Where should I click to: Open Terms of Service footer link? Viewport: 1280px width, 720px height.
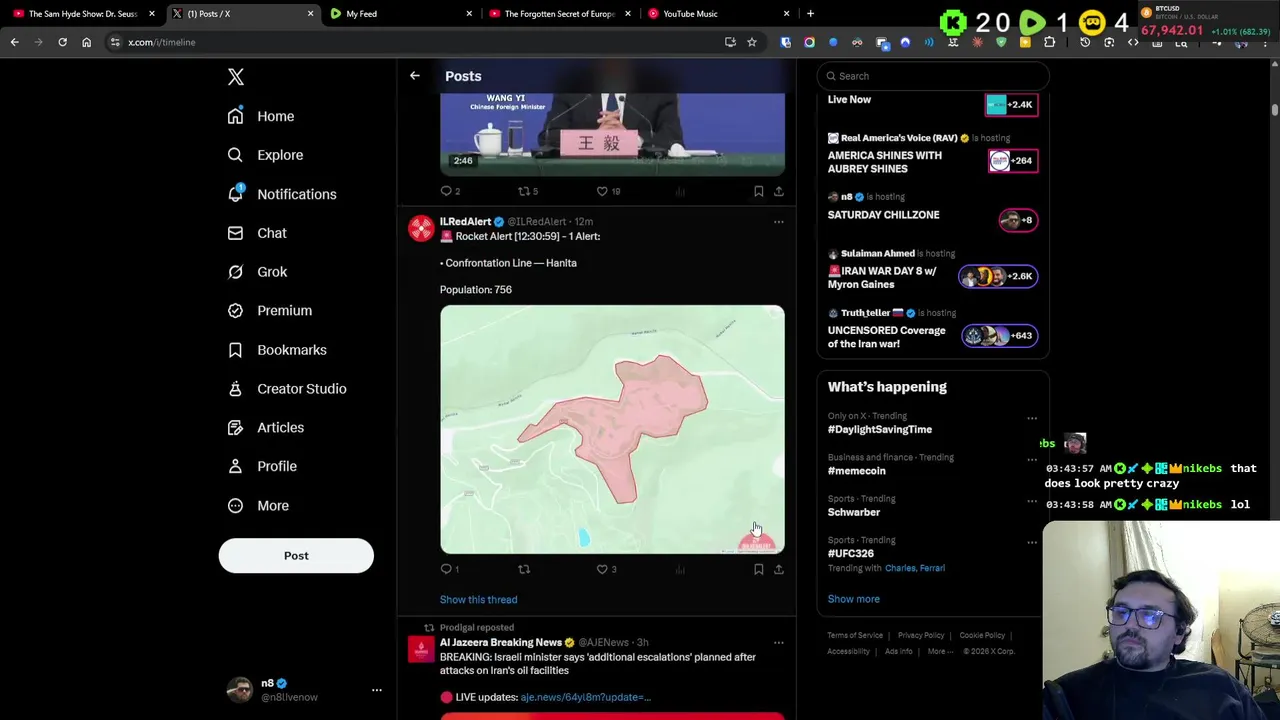pos(855,635)
